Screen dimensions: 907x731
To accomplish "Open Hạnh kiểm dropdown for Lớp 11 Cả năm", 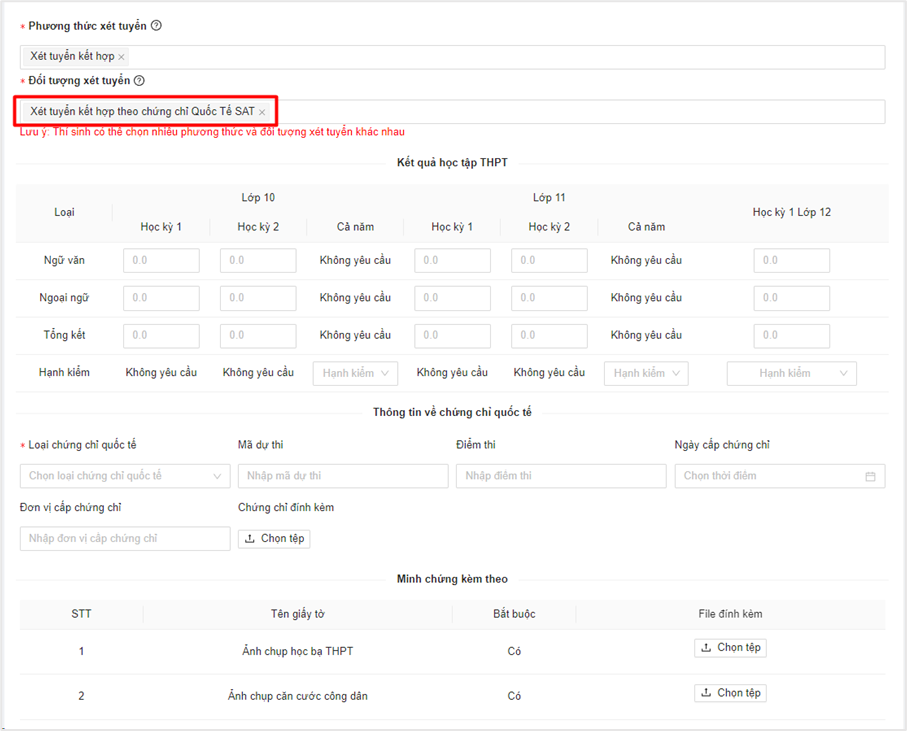I will tap(646, 373).
